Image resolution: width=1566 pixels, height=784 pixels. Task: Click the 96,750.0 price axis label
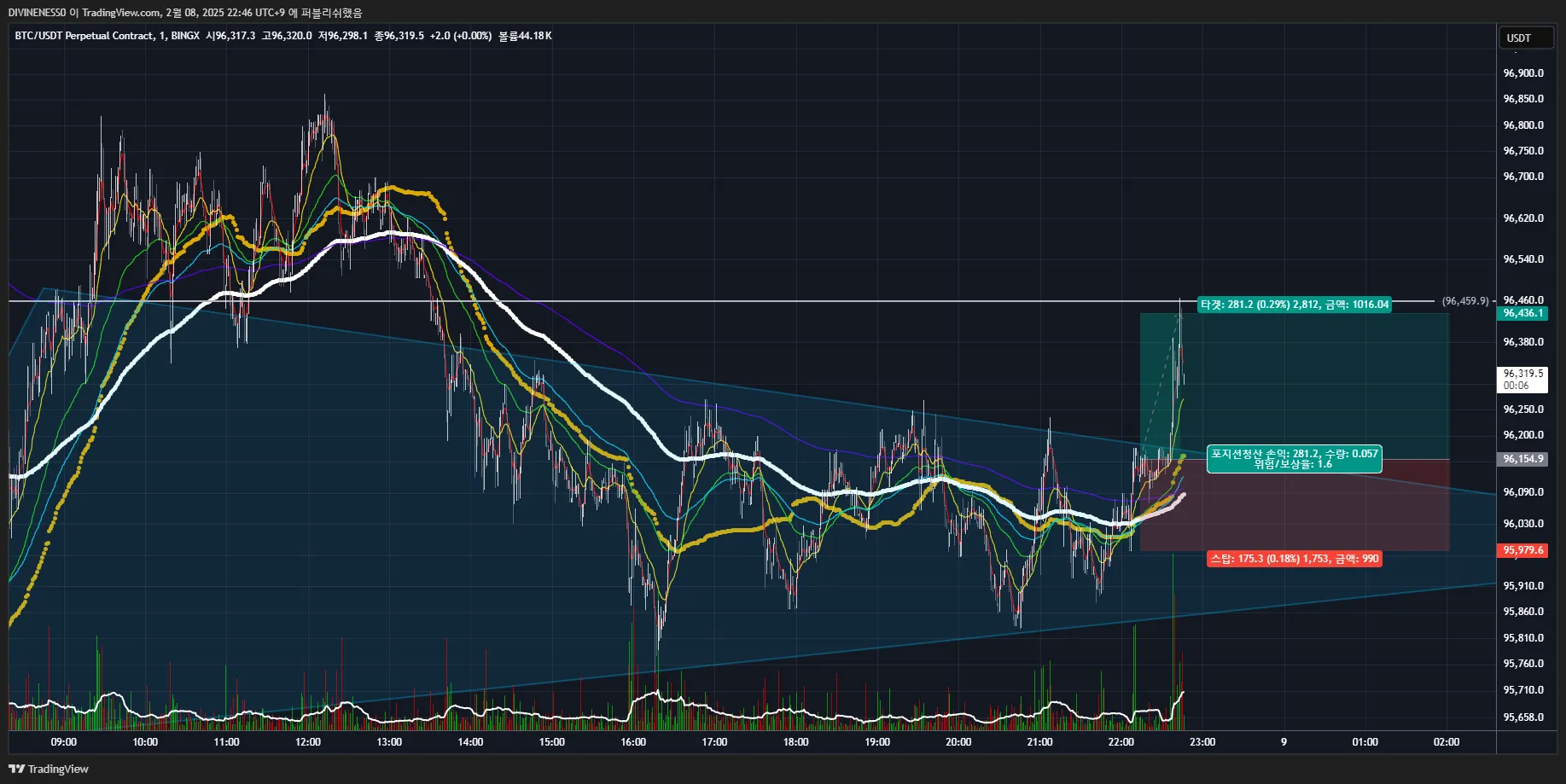click(x=1523, y=151)
